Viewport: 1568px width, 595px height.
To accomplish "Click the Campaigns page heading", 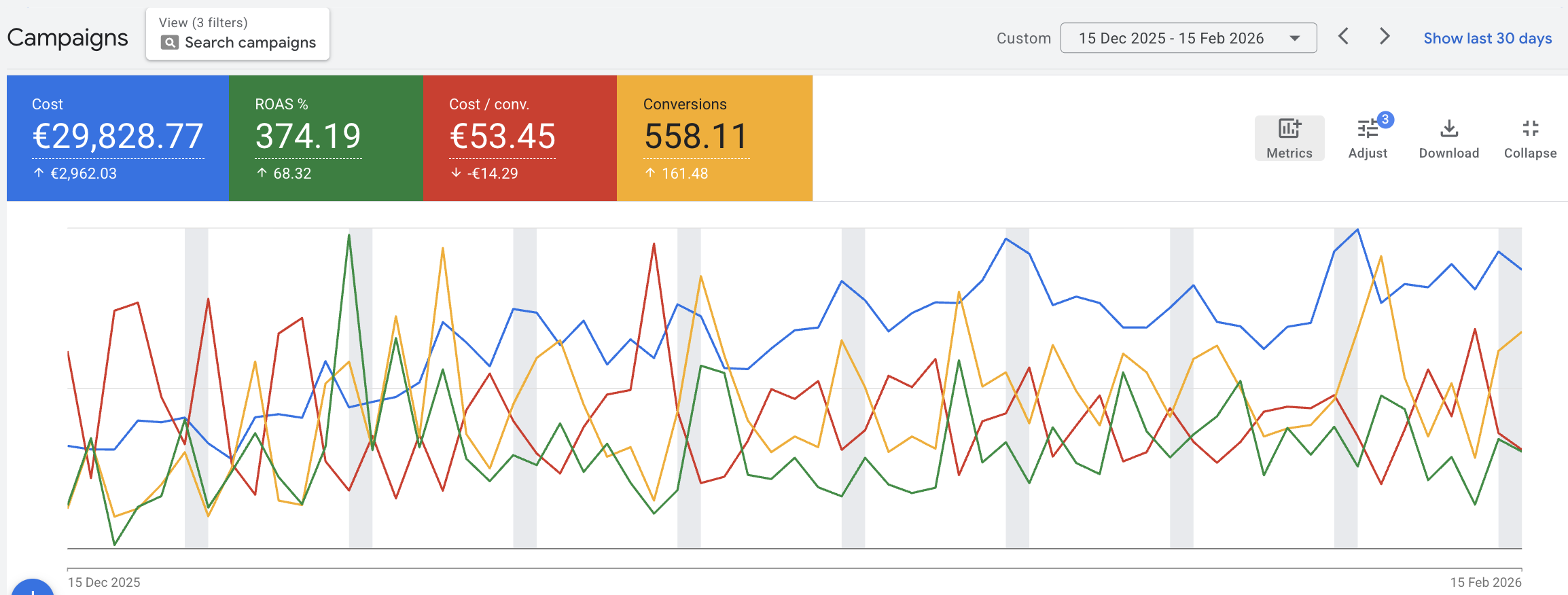I will (67, 37).
